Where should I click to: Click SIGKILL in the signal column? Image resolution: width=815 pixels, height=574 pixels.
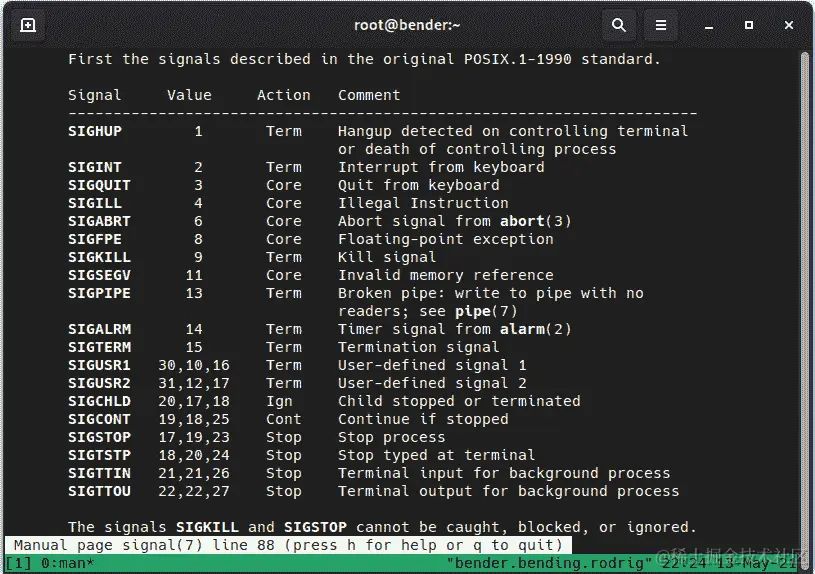(x=99, y=257)
